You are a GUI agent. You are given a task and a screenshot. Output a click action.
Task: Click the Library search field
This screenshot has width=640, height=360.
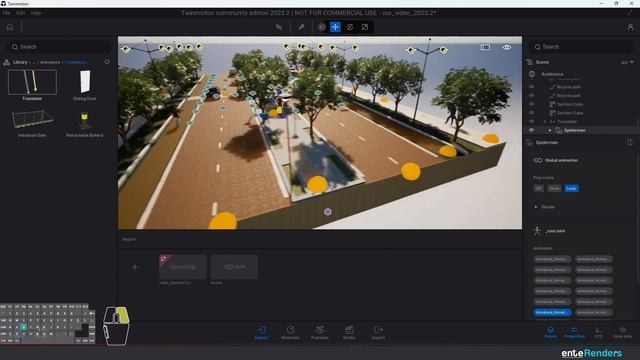tap(59, 47)
